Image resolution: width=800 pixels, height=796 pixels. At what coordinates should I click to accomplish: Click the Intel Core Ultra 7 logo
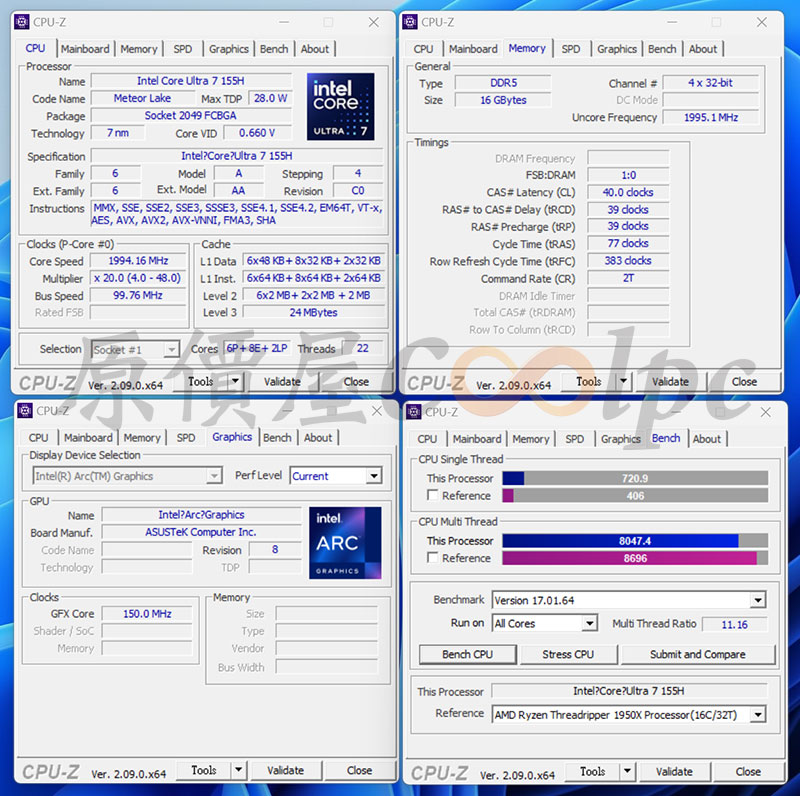tap(340, 106)
